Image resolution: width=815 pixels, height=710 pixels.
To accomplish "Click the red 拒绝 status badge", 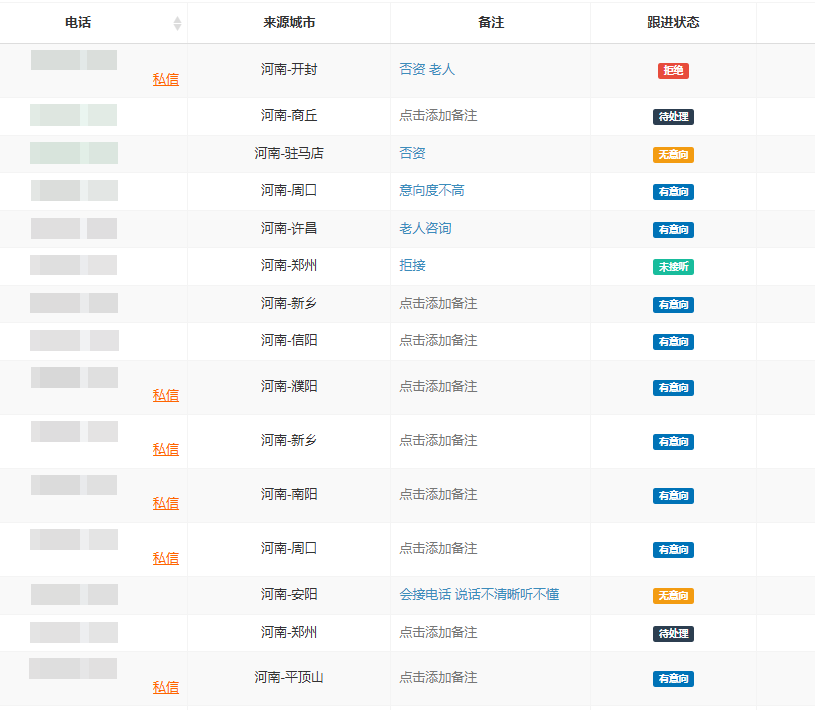I will click(673, 70).
